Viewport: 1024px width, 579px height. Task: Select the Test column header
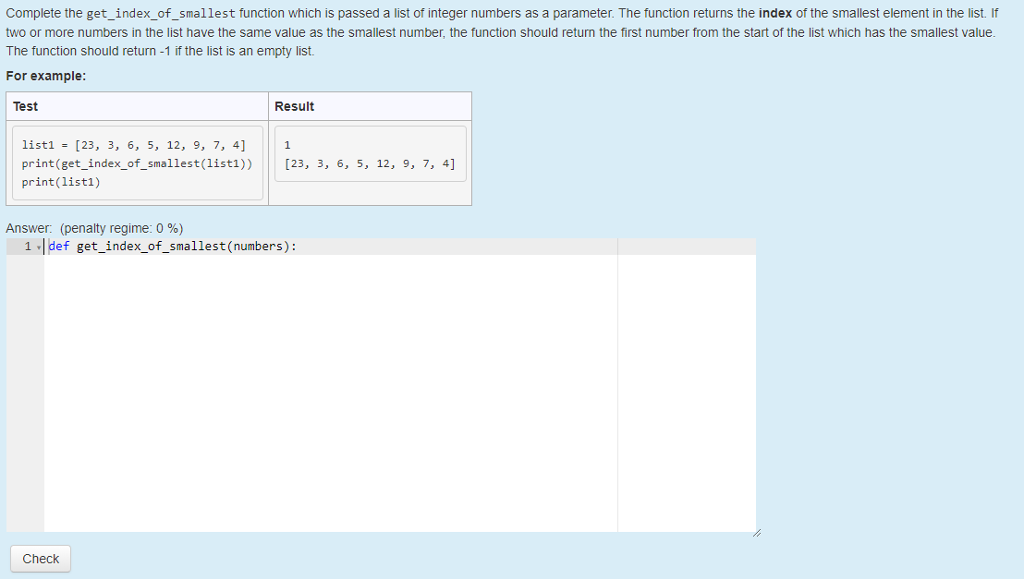(x=24, y=106)
